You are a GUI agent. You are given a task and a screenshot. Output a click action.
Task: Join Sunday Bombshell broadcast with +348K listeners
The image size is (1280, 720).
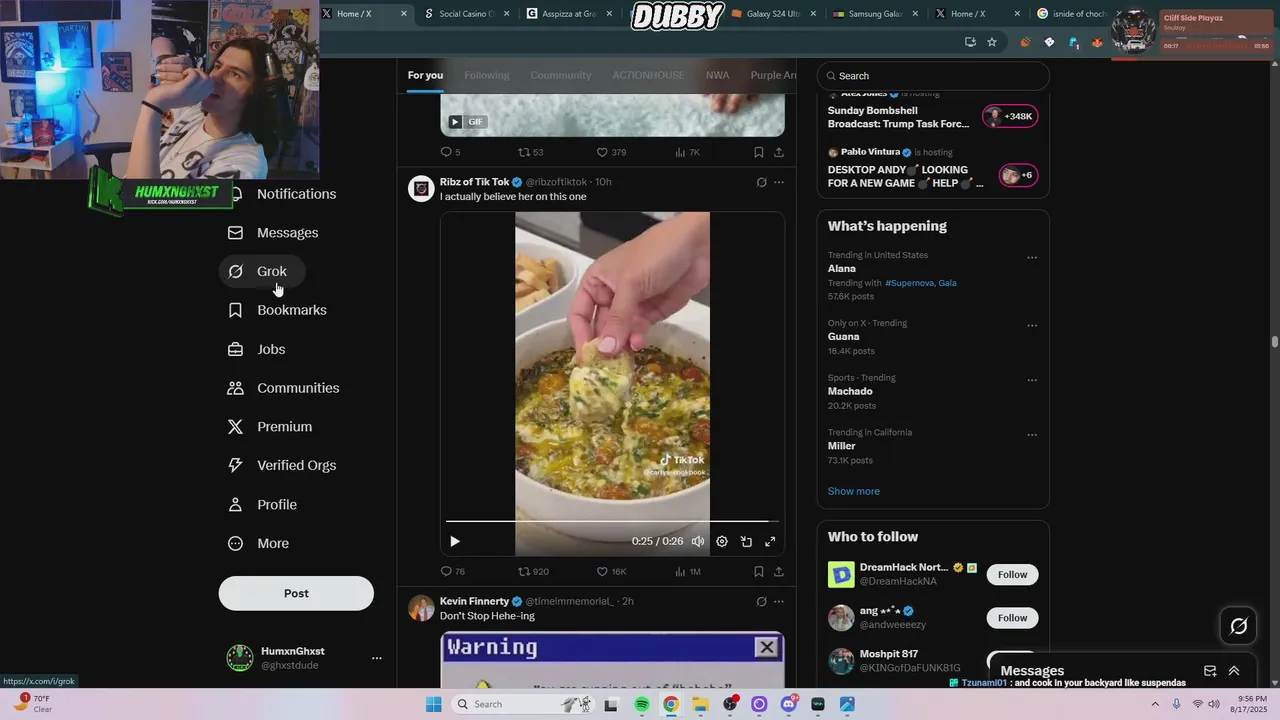1010,116
